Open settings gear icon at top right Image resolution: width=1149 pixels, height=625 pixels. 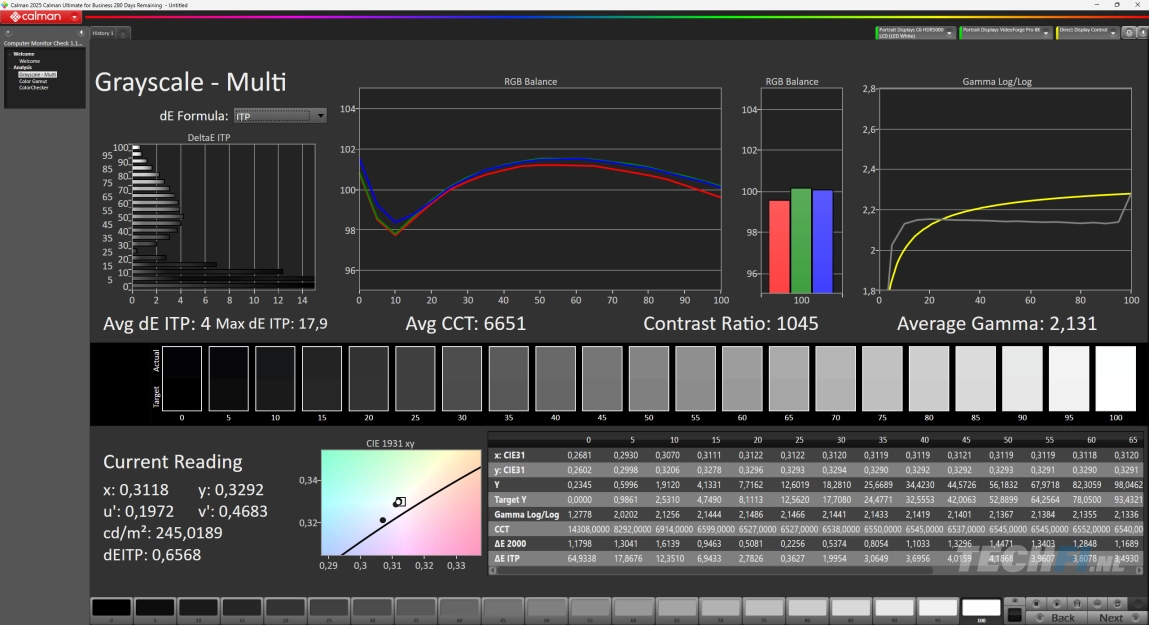[1128, 32]
